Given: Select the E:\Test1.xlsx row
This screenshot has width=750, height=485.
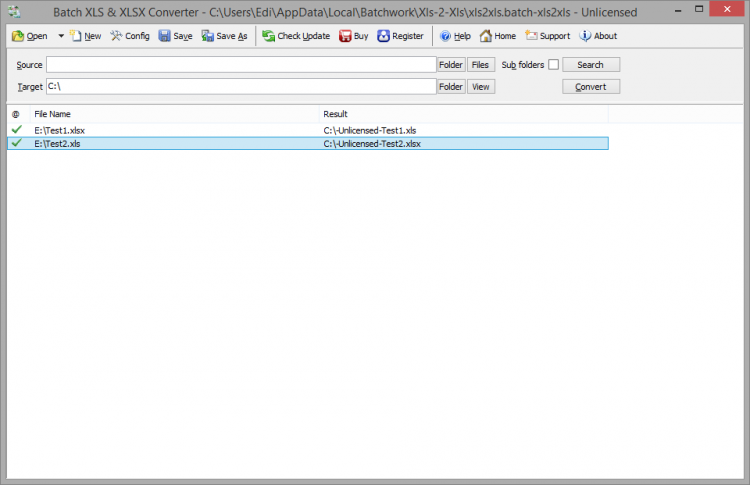Looking at the screenshot, I should pos(308,130).
